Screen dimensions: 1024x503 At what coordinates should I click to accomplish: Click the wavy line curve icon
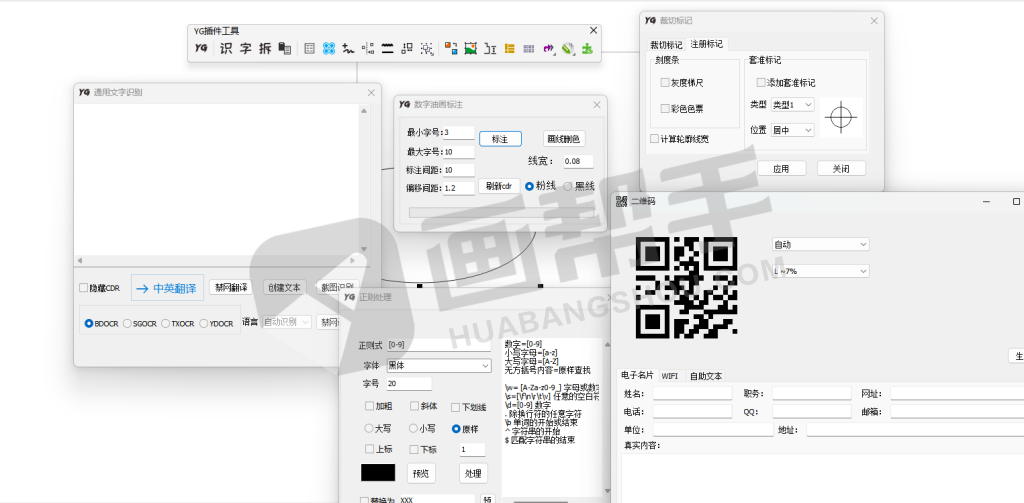349,48
